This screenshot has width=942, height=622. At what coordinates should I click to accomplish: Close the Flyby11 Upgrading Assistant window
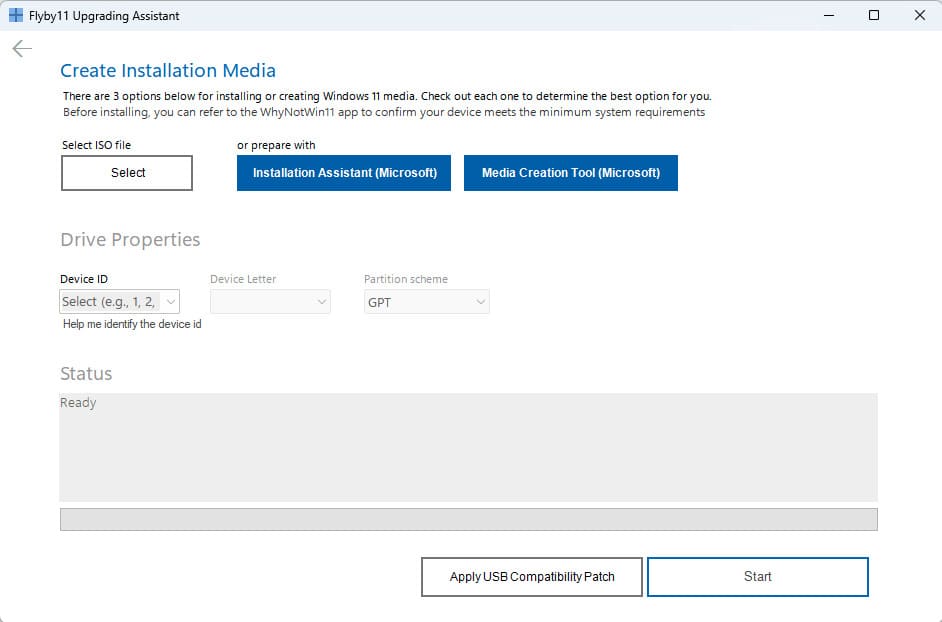919,16
